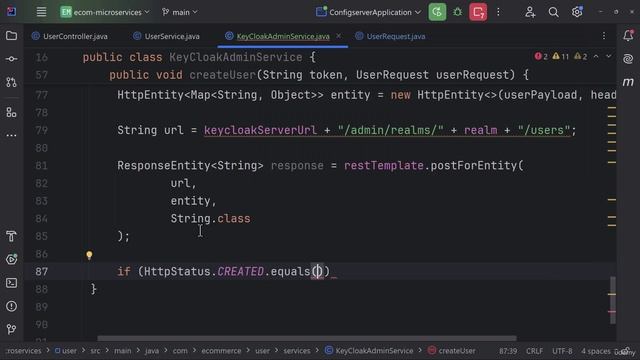Click the "/users" string literal

click(x=543, y=130)
